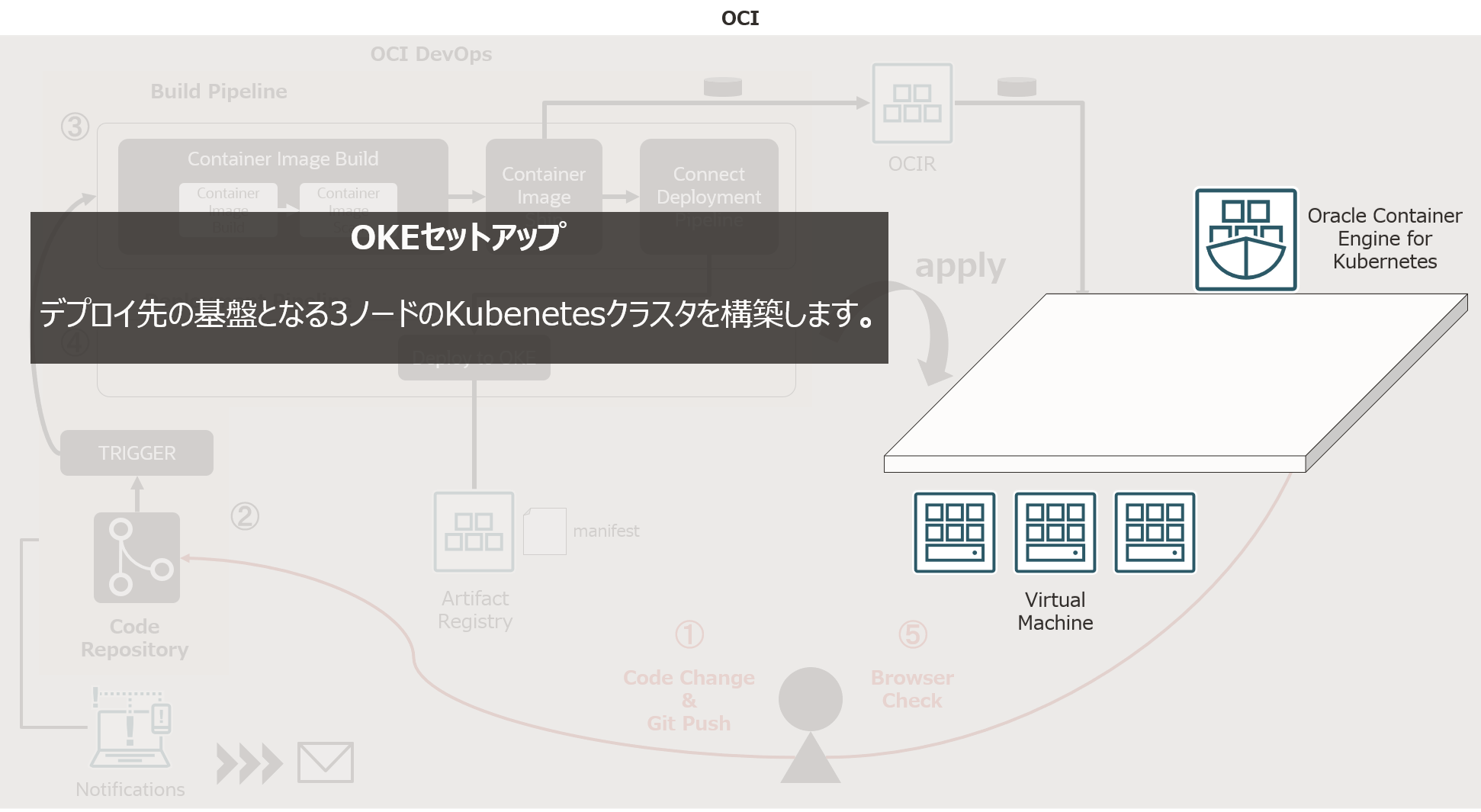Click the manifest file icon
This screenshot has width=1481, height=812.
point(545,531)
